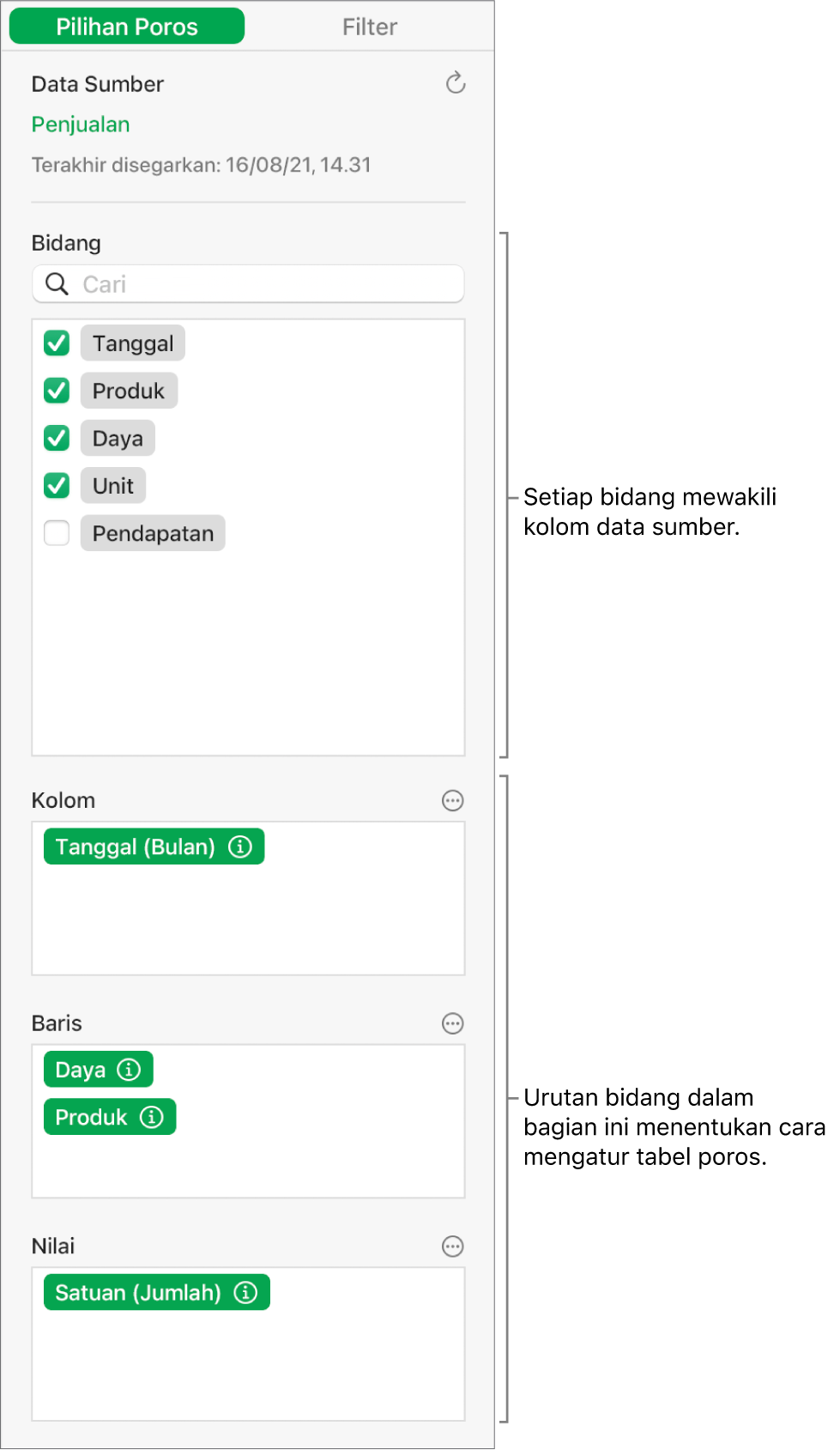
Task: Uncheck the Daya field checkbox
Action: coord(57,439)
